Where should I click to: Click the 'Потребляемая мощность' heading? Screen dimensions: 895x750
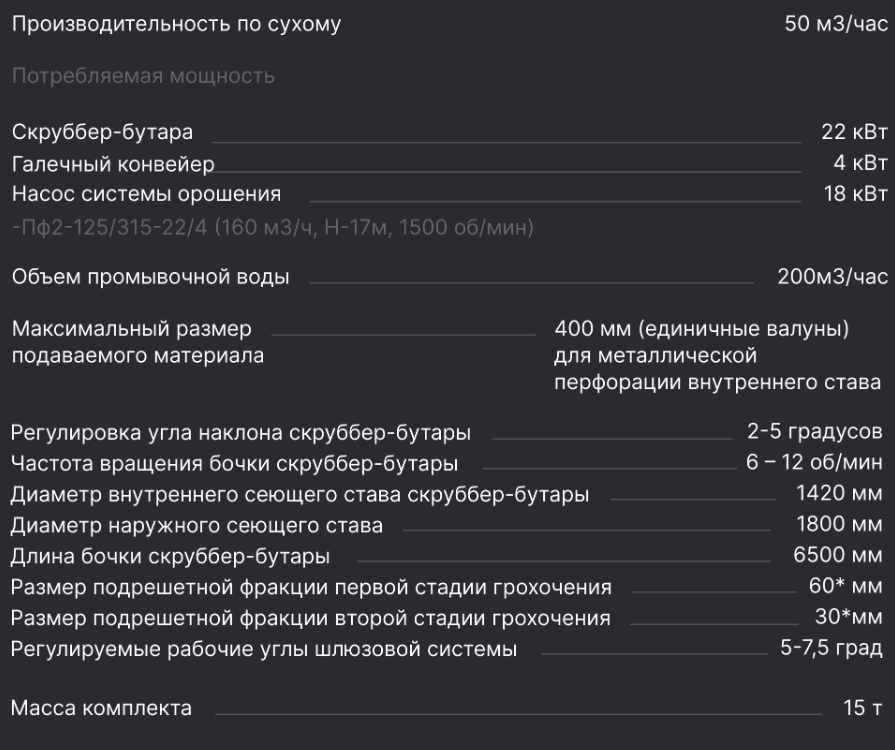pyautogui.click(x=143, y=76)
